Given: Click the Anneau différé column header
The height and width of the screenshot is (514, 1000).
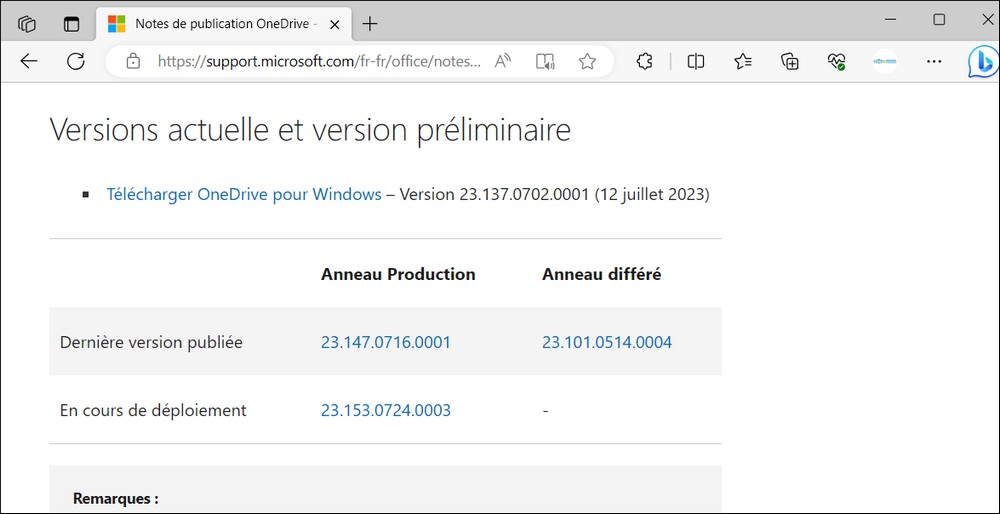Looking at the screenshot, I should click(x=601, y=274).
